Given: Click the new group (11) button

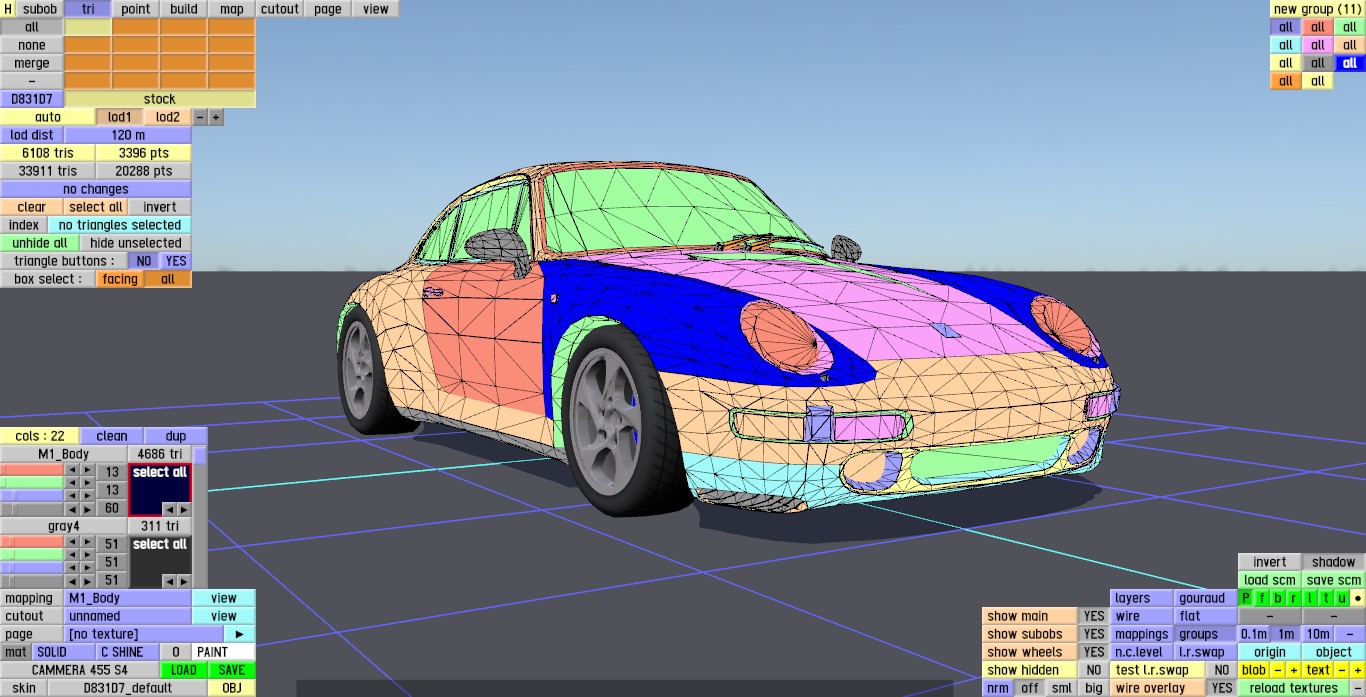Looking at the screenshot, I should point(1318,9).
